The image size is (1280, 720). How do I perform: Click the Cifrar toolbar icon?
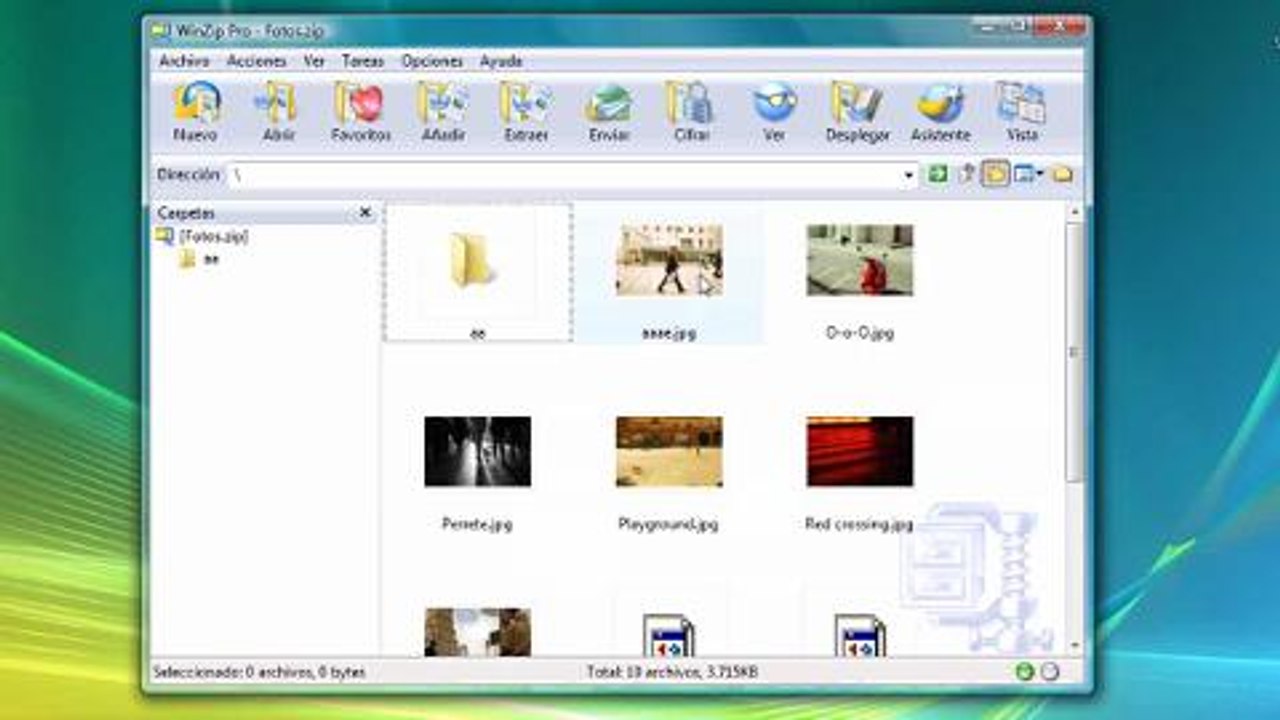click(691, 112)
